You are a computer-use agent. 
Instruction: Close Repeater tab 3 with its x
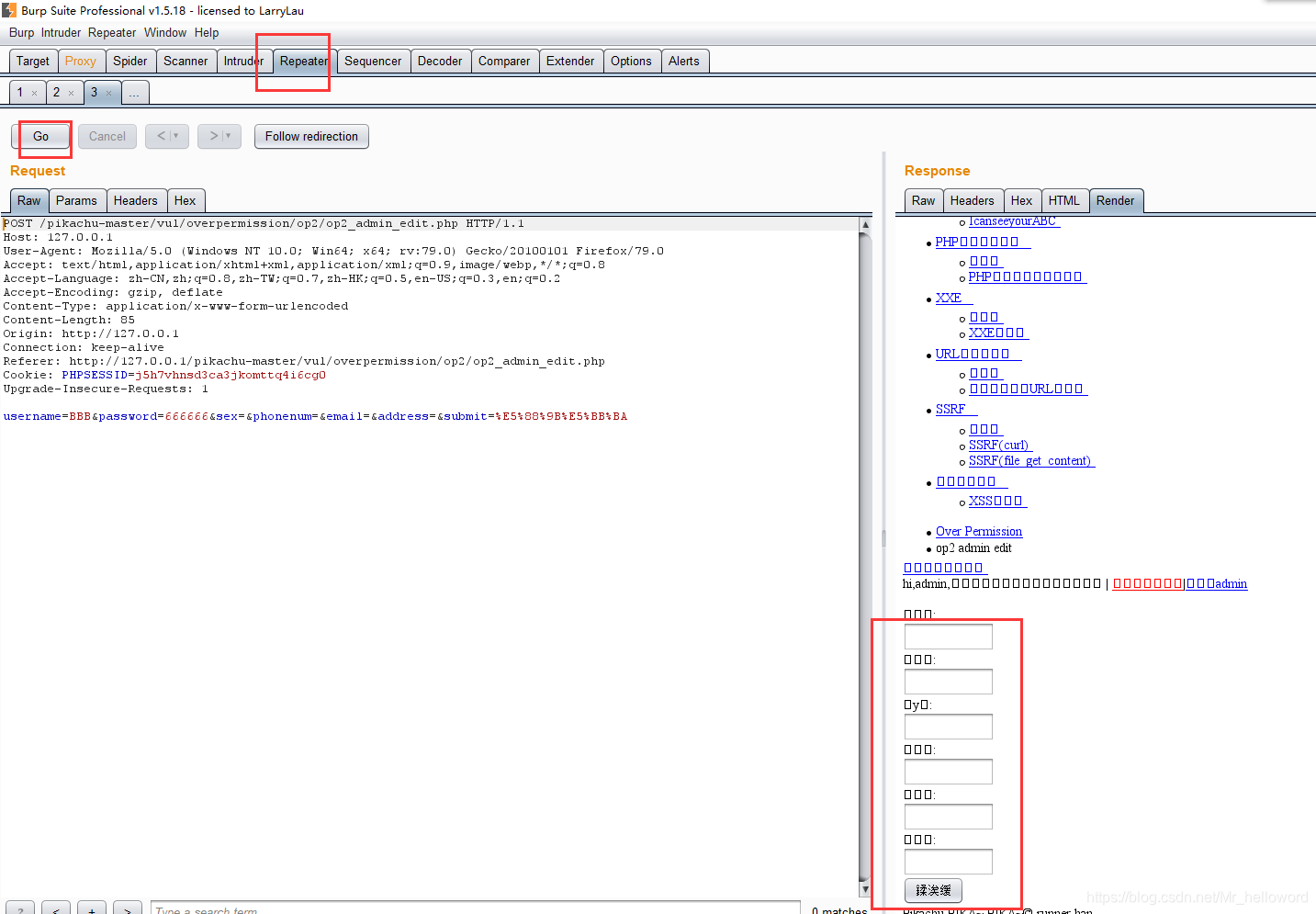pyautogui.click(x=108, y=93)
